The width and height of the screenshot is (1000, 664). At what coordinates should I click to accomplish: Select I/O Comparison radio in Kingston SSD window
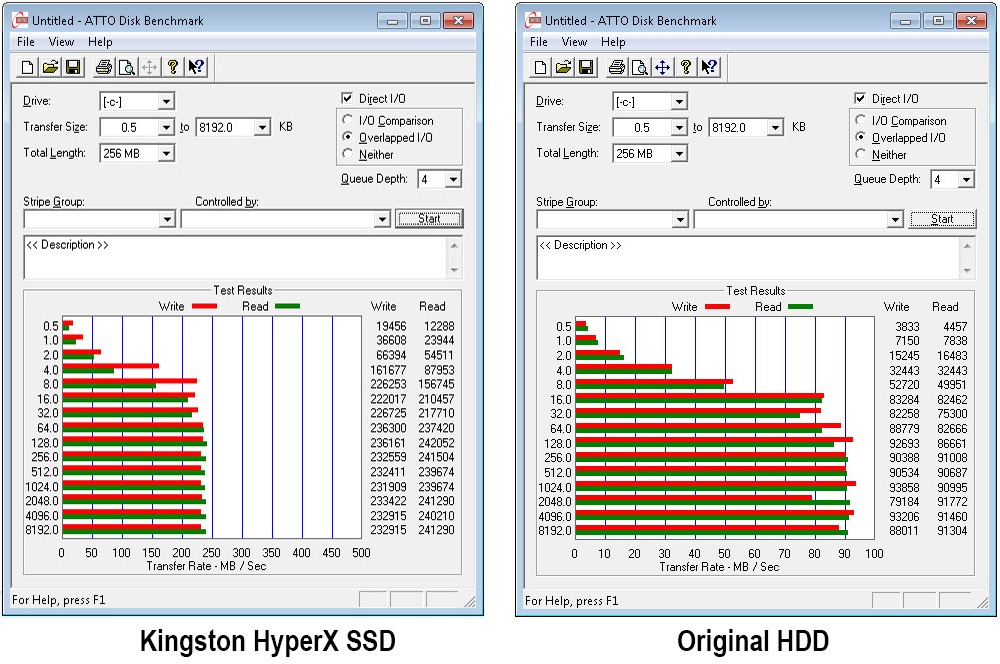[x=348, y=120]
